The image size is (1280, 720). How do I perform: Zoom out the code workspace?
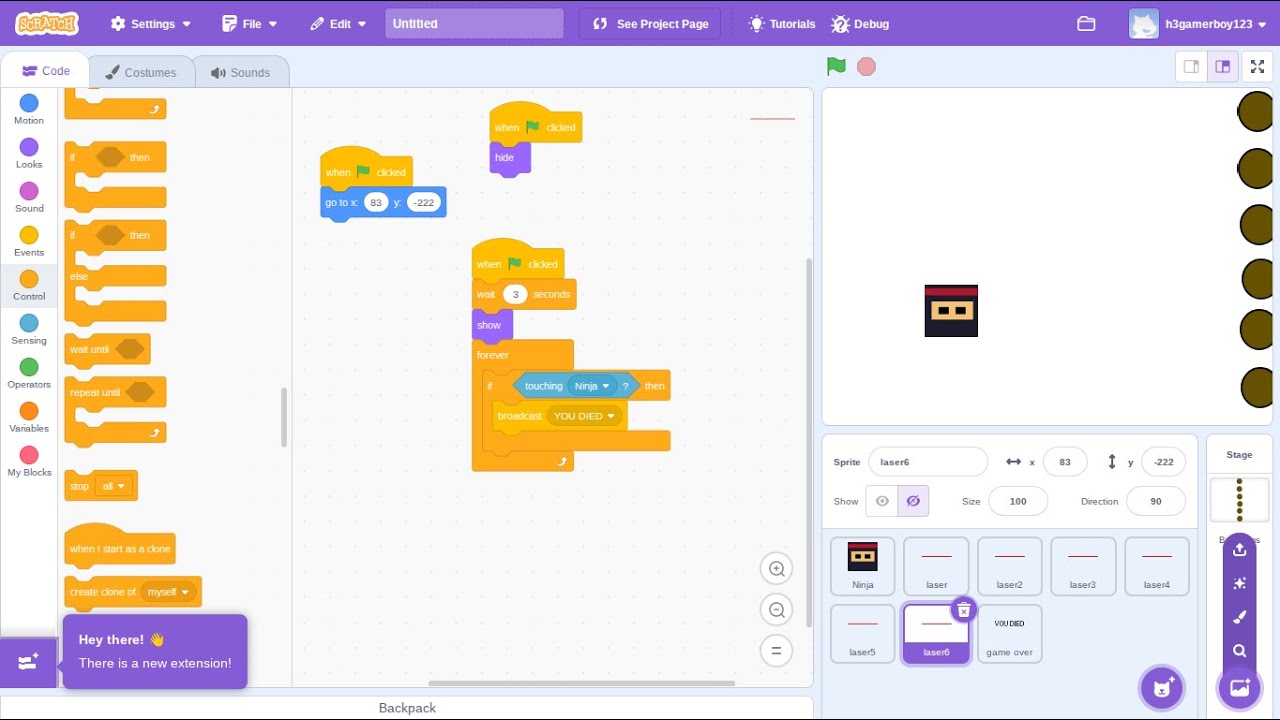click(x=776, y=610)
